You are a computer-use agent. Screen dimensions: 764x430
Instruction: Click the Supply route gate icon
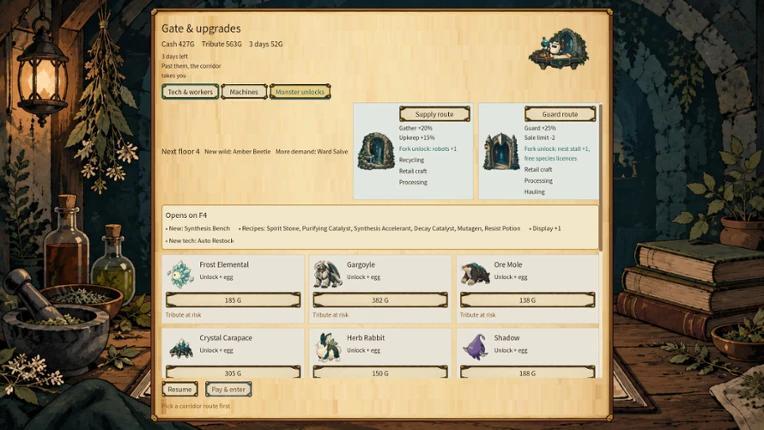point(376,151)
